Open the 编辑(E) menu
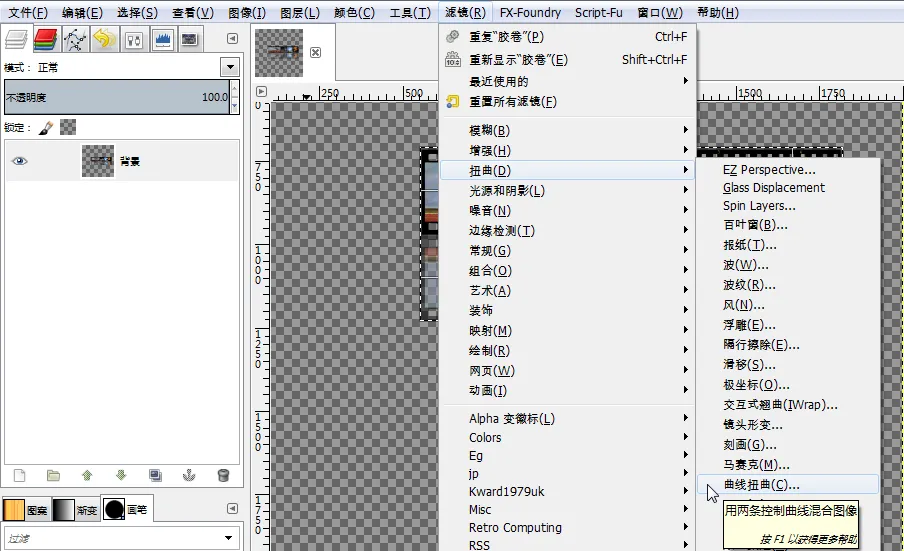Viewport: 904px width, 551px height. 82,13
